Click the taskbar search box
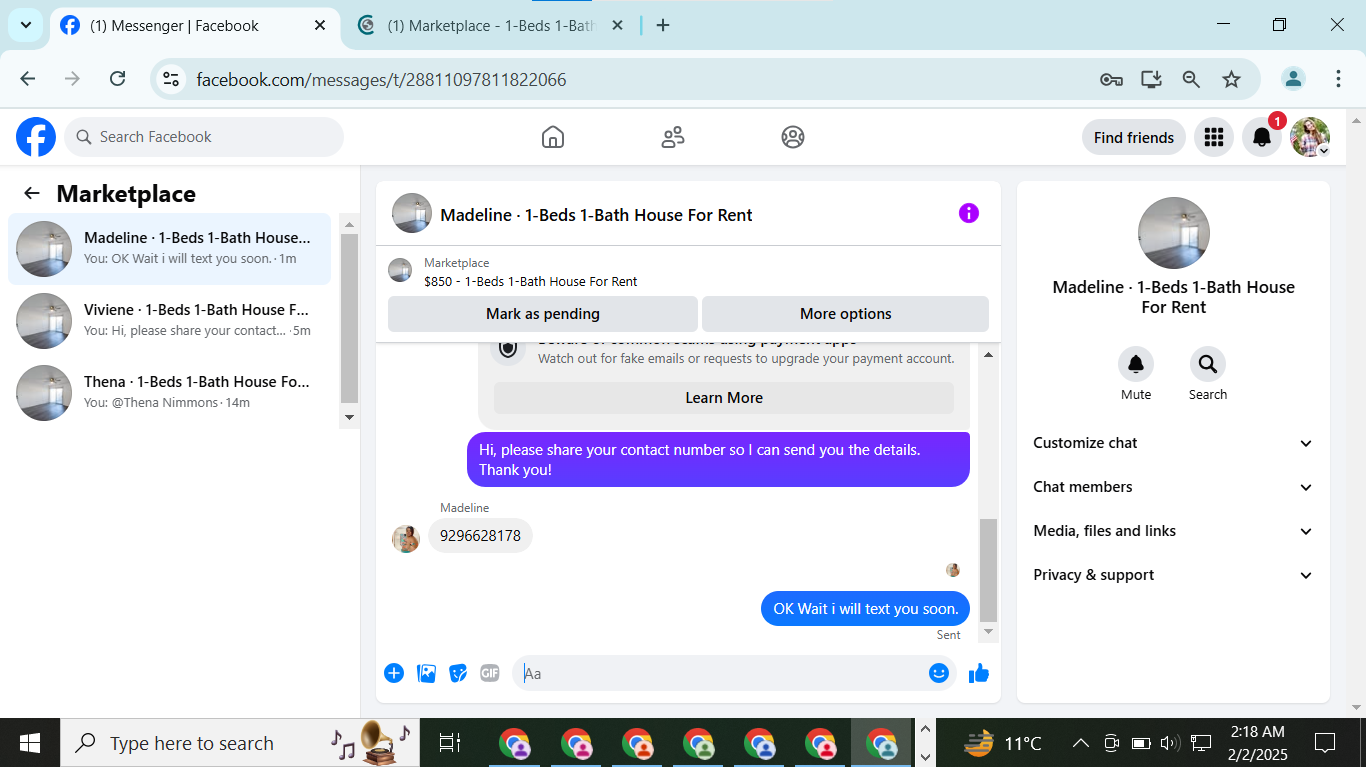The image size is (1366, 767). pos(240,743)
